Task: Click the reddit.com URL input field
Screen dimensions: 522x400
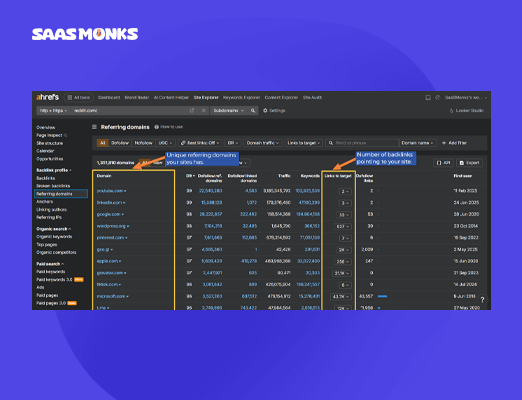Action: point(130,110)
